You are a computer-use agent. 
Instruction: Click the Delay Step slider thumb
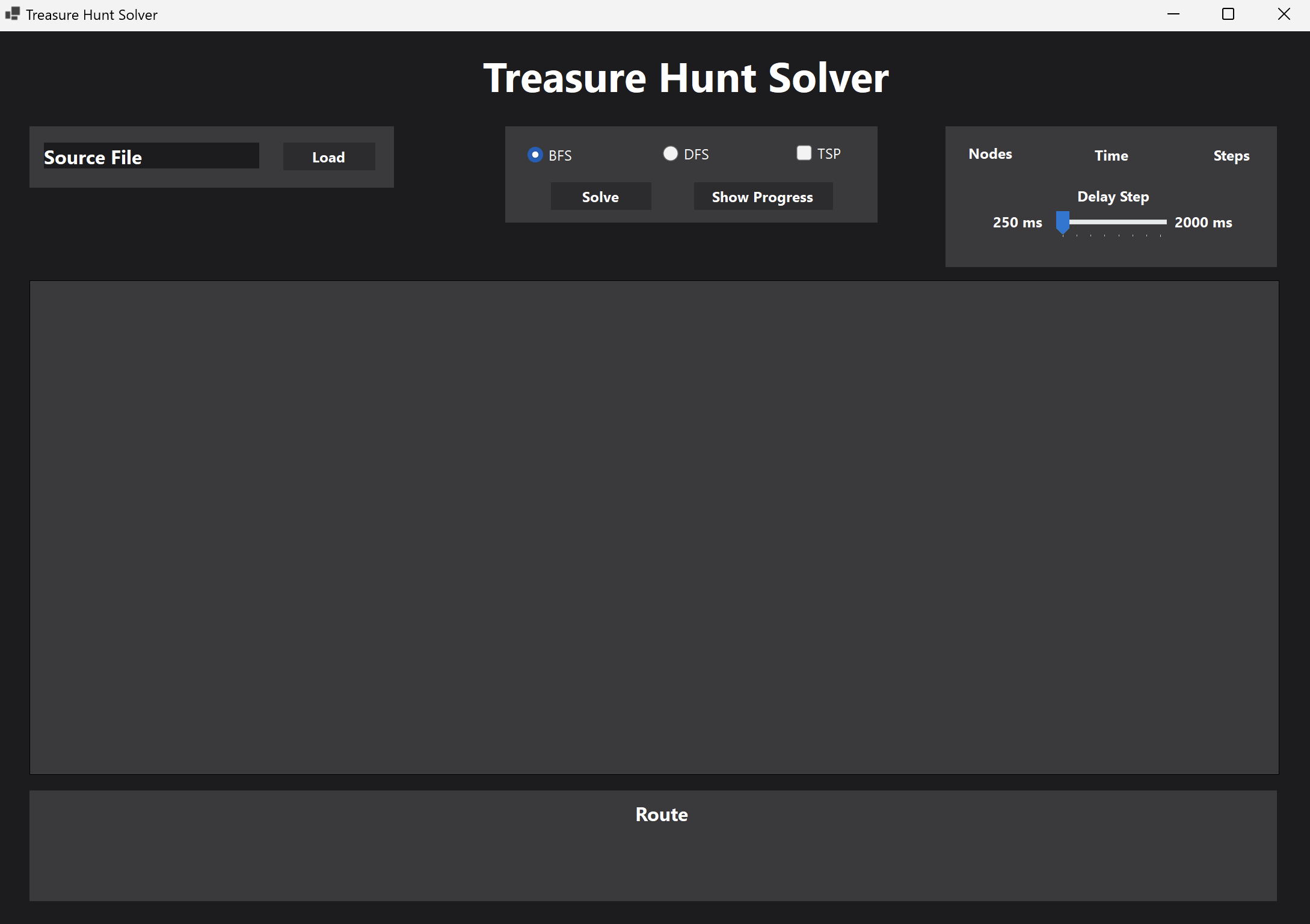pos(1063,222)
